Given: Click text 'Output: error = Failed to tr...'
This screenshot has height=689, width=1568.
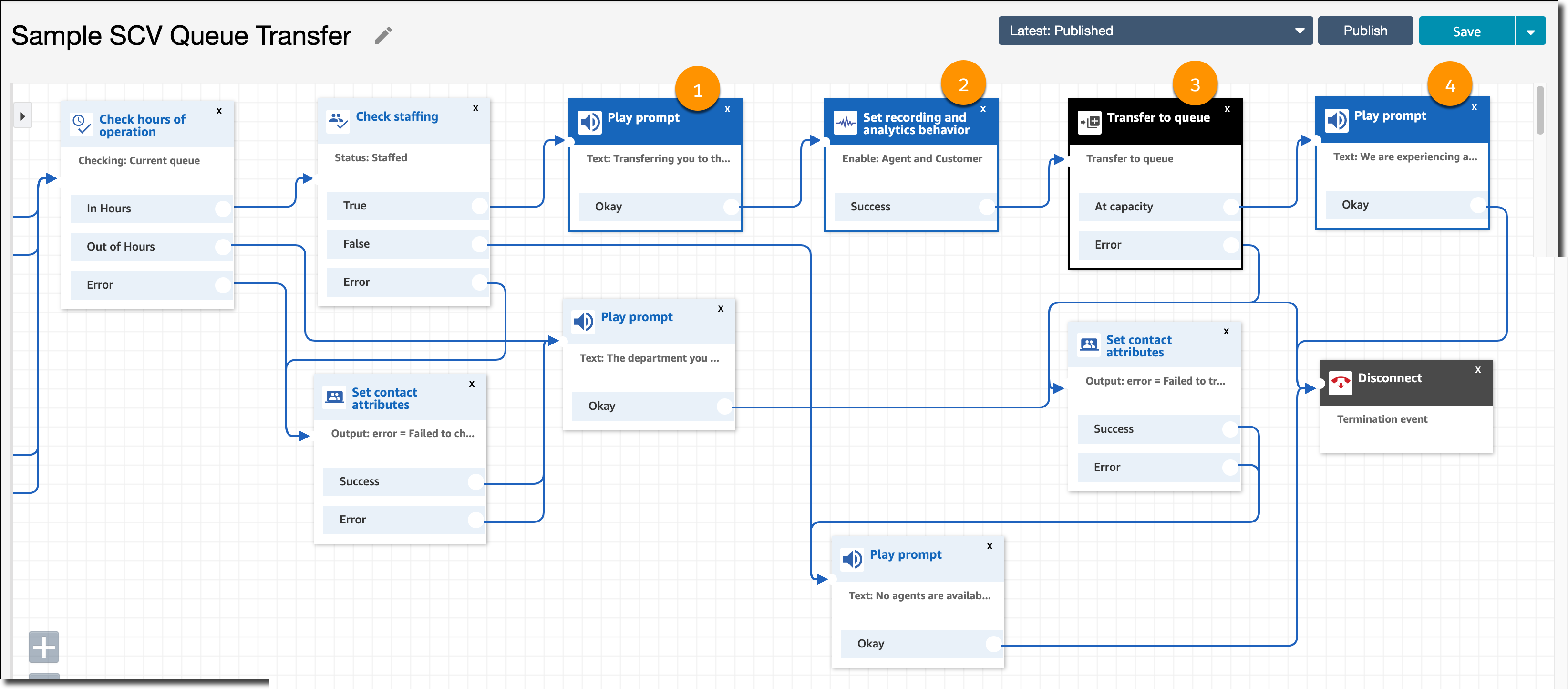Looking at the screenshot, I should point(1155,381).
